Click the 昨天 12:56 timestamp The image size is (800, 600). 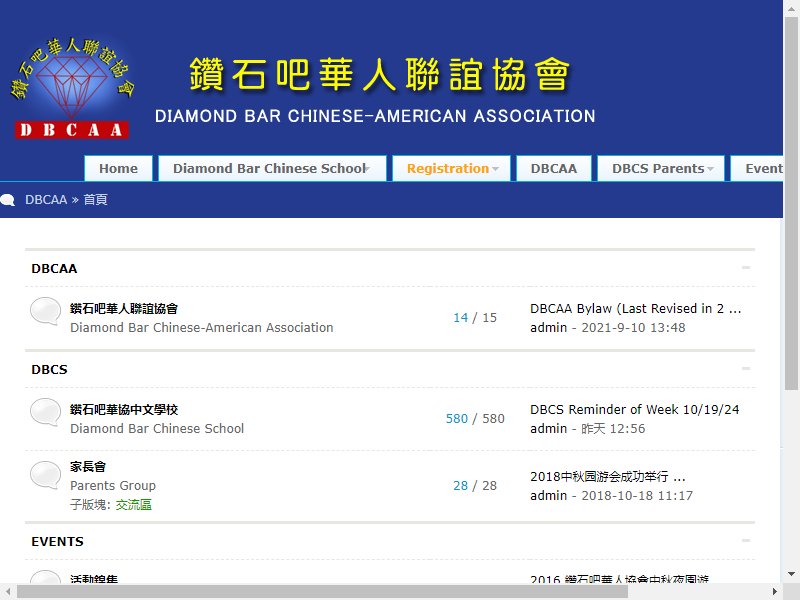click(x=613, y=429)
